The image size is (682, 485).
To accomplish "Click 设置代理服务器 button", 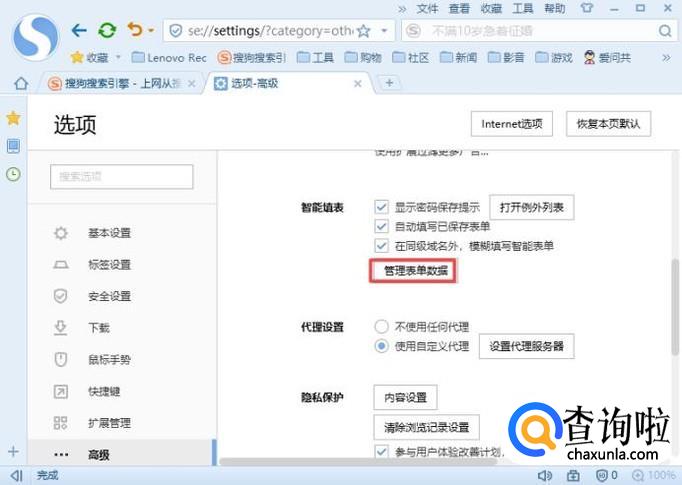I will 526,346.
